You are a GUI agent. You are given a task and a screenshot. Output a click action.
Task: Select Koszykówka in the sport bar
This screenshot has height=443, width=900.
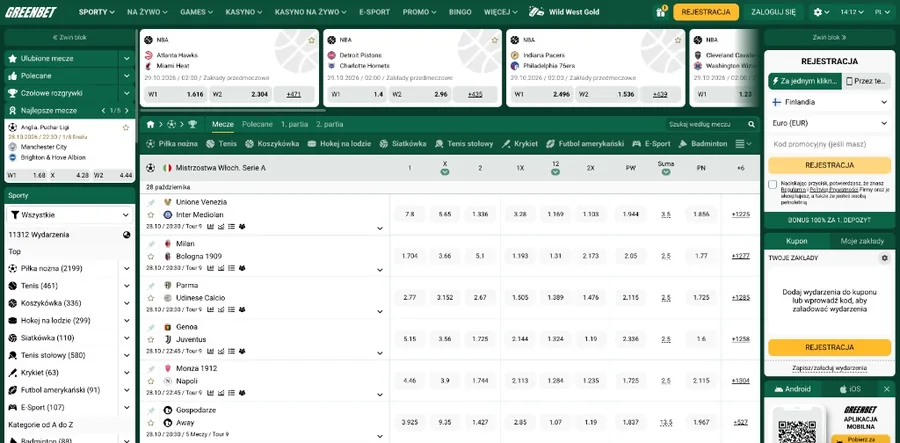pyautogui.click(x=272, y=144)
